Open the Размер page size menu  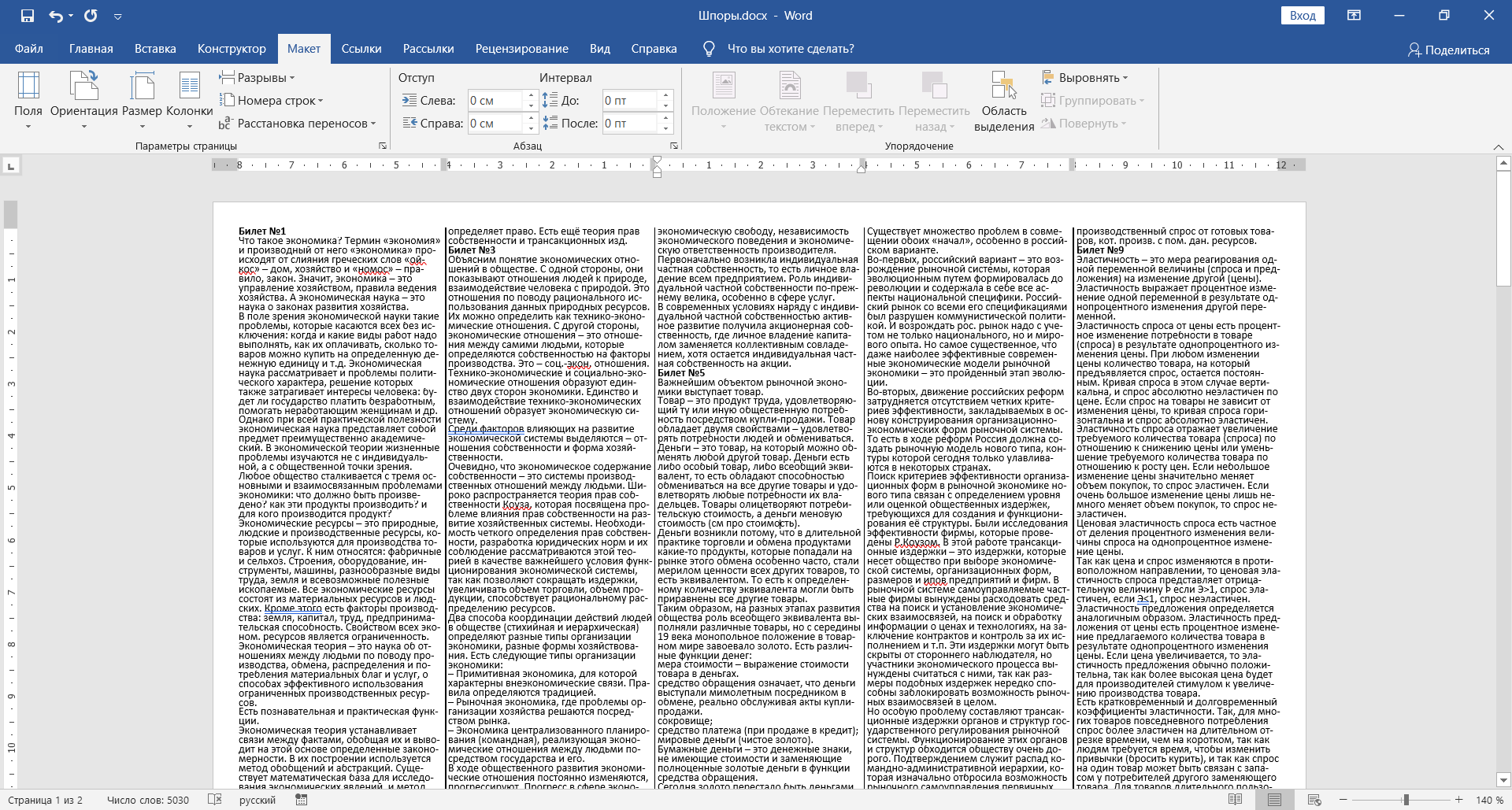[142, 101]
